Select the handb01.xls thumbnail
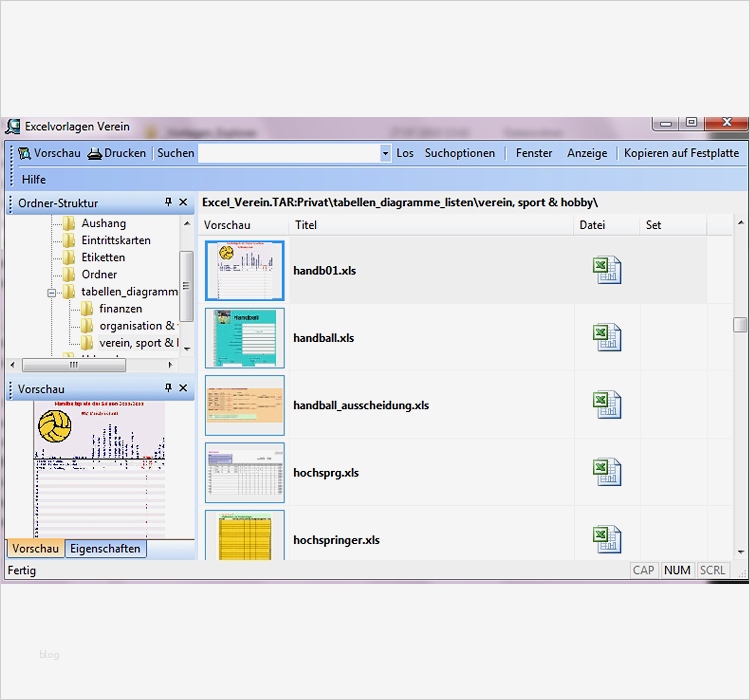Viewport: 750px width, 700px height. pos(245,270)
